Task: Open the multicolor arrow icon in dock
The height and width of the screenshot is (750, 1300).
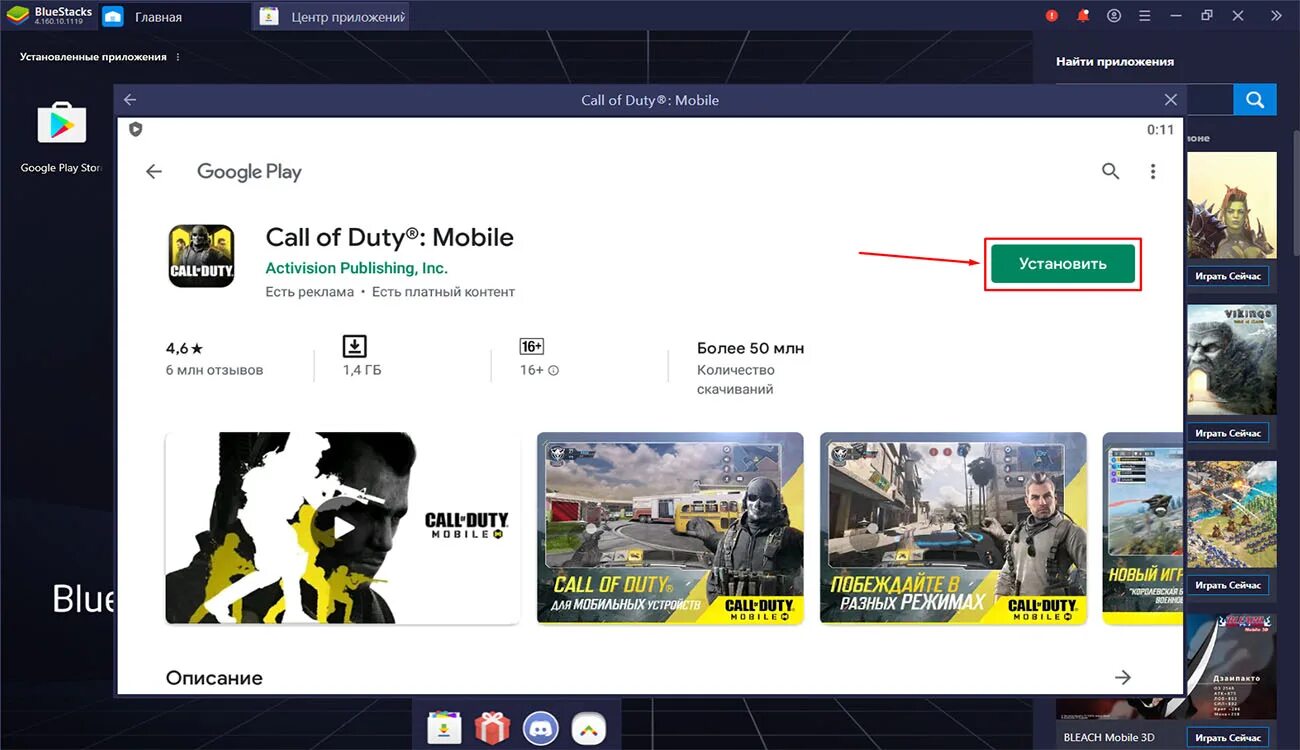Action: pyautogui.click(x=588, y=728)
